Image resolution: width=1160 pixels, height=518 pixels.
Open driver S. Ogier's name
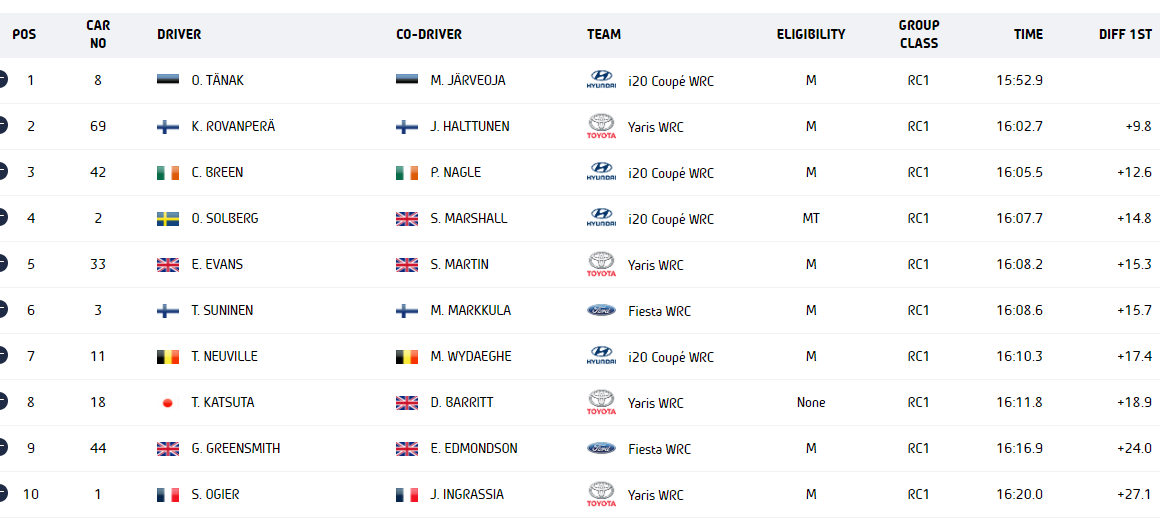click(x=215, y=495)
